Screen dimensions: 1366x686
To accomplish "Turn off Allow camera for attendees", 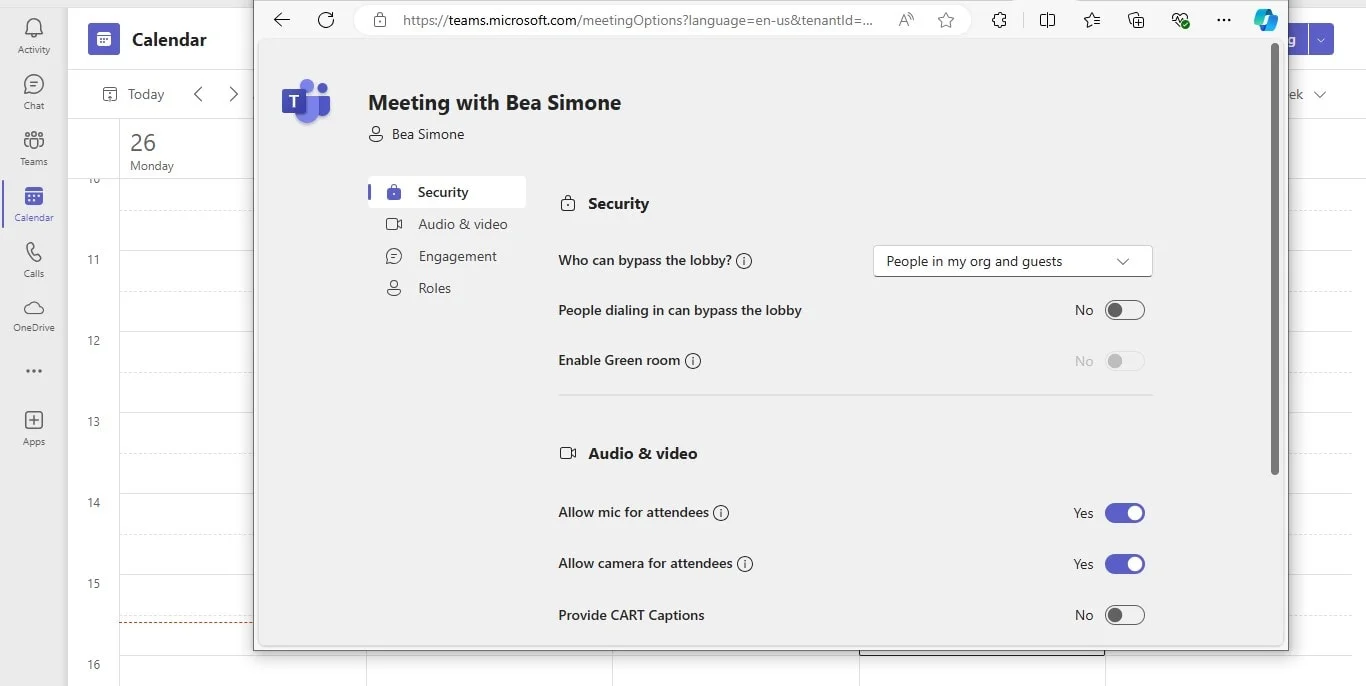I will tap(1125, 564).
